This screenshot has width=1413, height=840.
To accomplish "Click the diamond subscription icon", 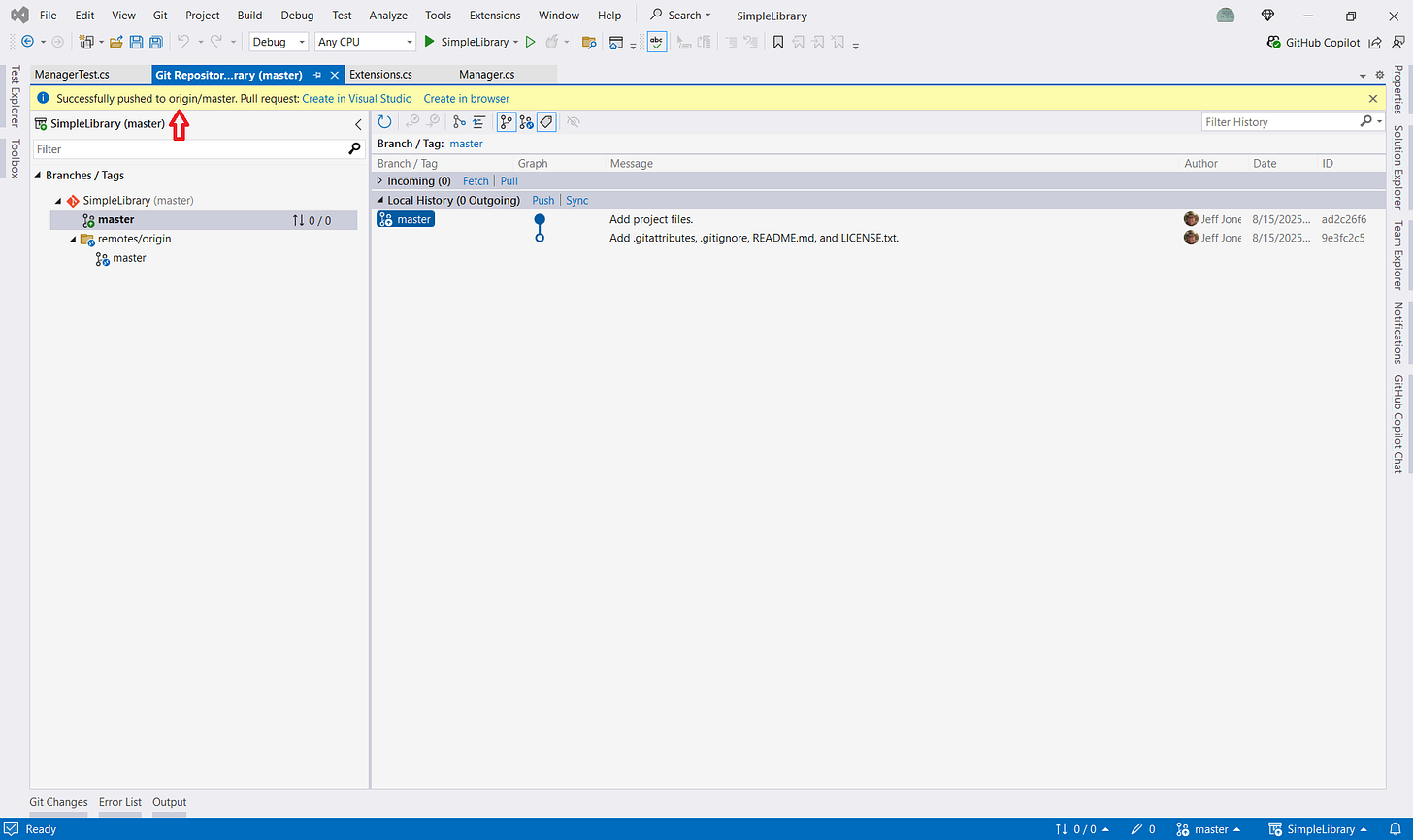I will pyautogui.click(x=1267, y=16).
